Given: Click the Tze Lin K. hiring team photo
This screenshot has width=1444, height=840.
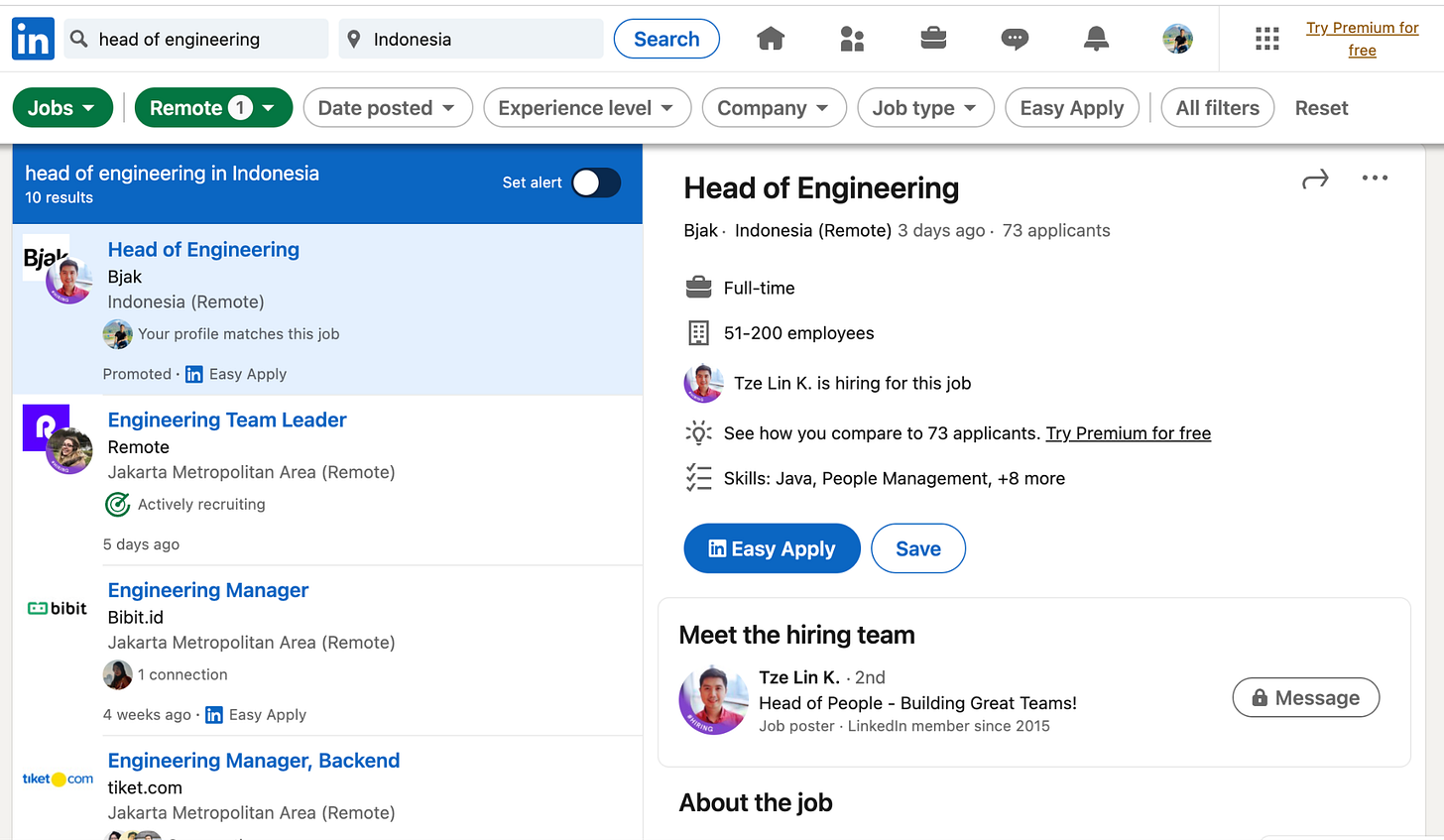Looking at the screenshot, I should click(x=714, y=700).
